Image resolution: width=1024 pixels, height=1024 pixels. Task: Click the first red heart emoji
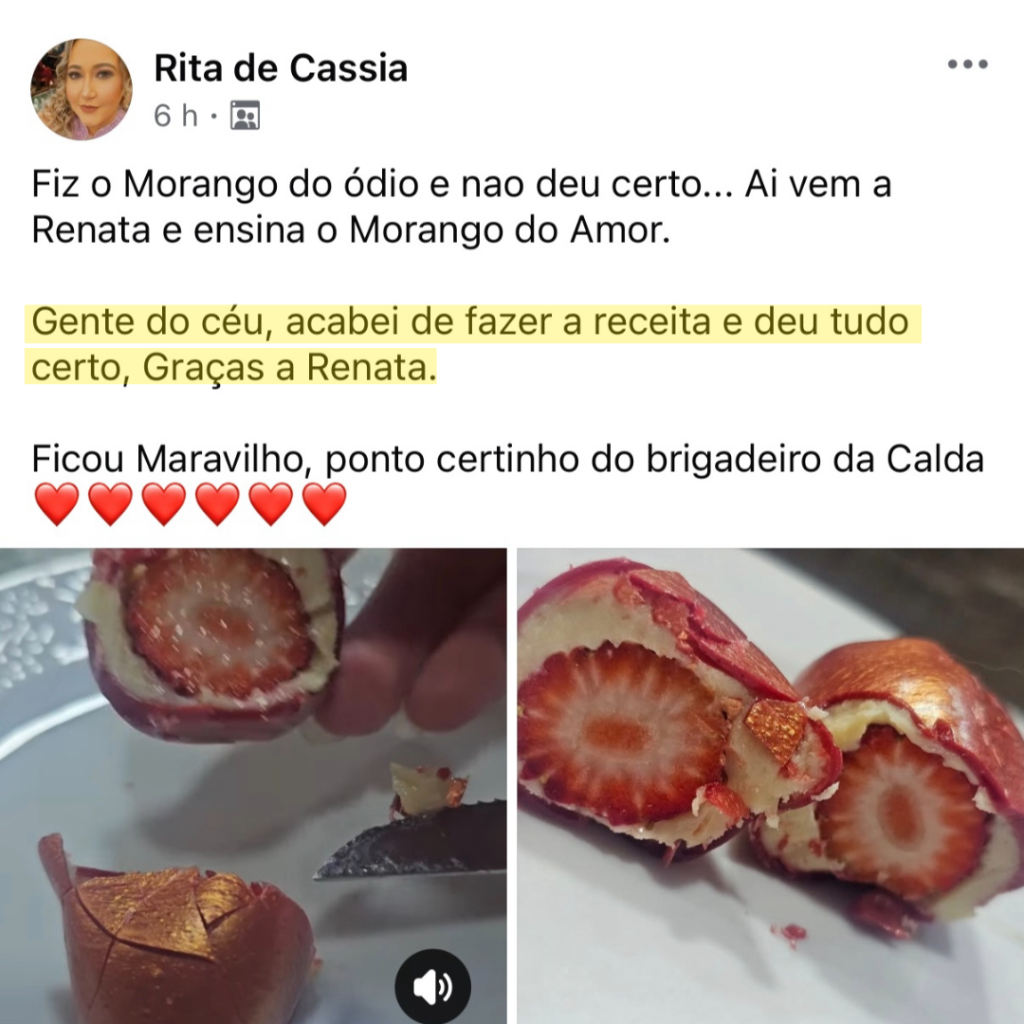(57, 504)
